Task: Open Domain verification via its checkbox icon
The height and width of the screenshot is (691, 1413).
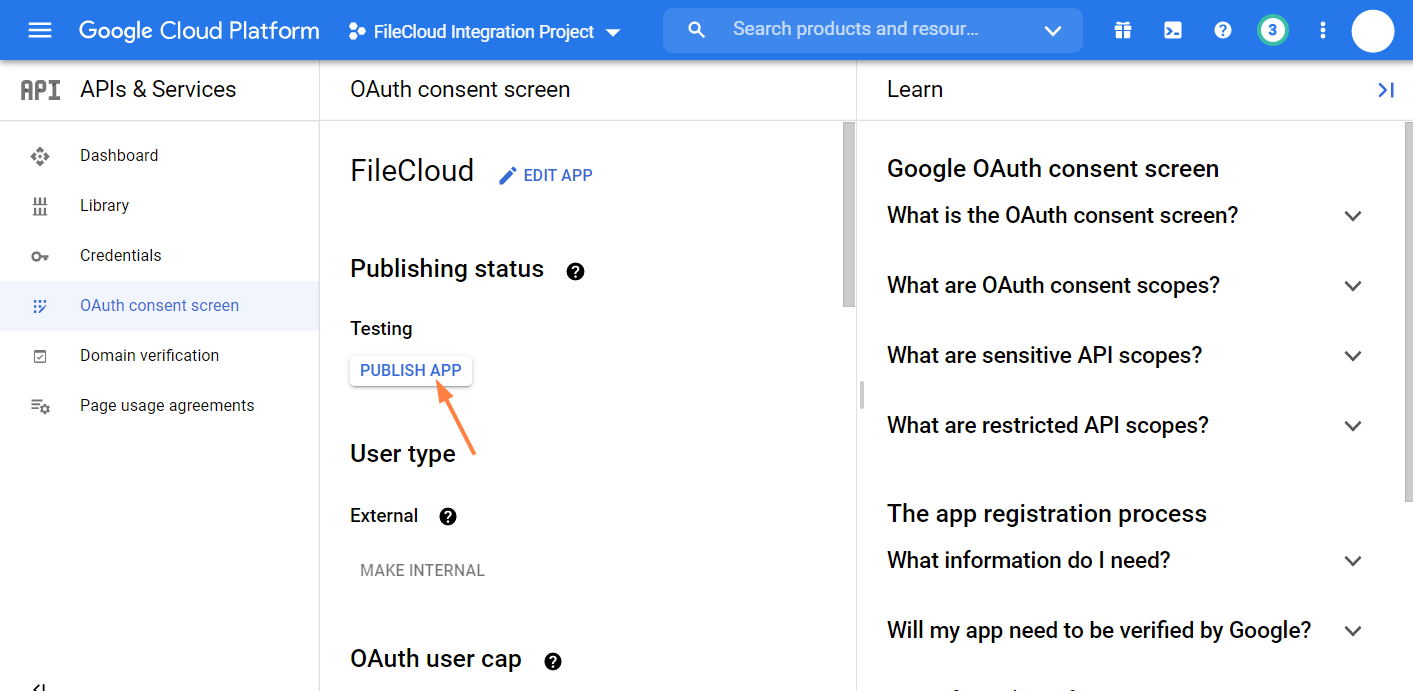Action: 40,355
